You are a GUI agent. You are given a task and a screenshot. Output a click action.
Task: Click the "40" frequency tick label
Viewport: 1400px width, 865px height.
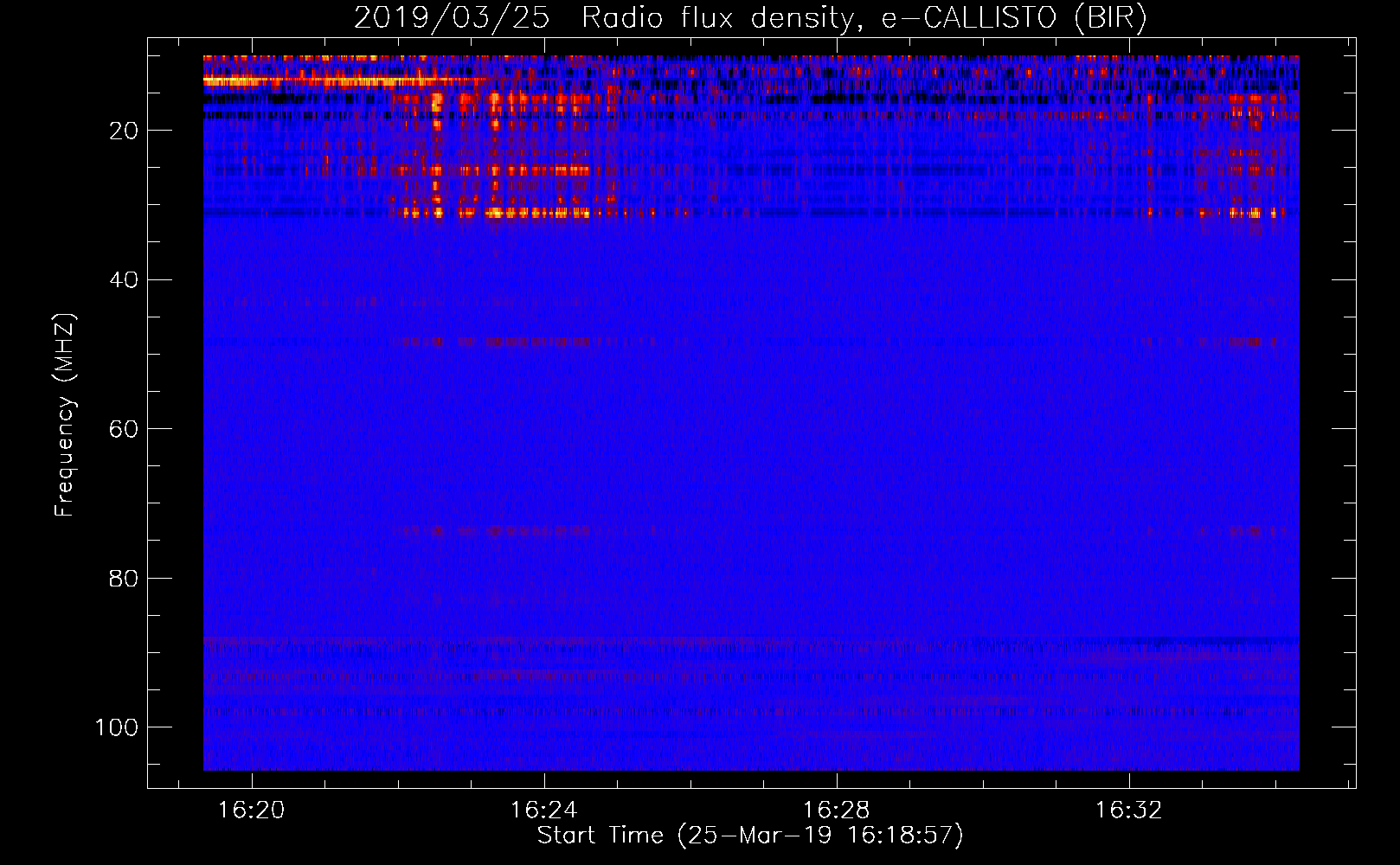[124, 279]
